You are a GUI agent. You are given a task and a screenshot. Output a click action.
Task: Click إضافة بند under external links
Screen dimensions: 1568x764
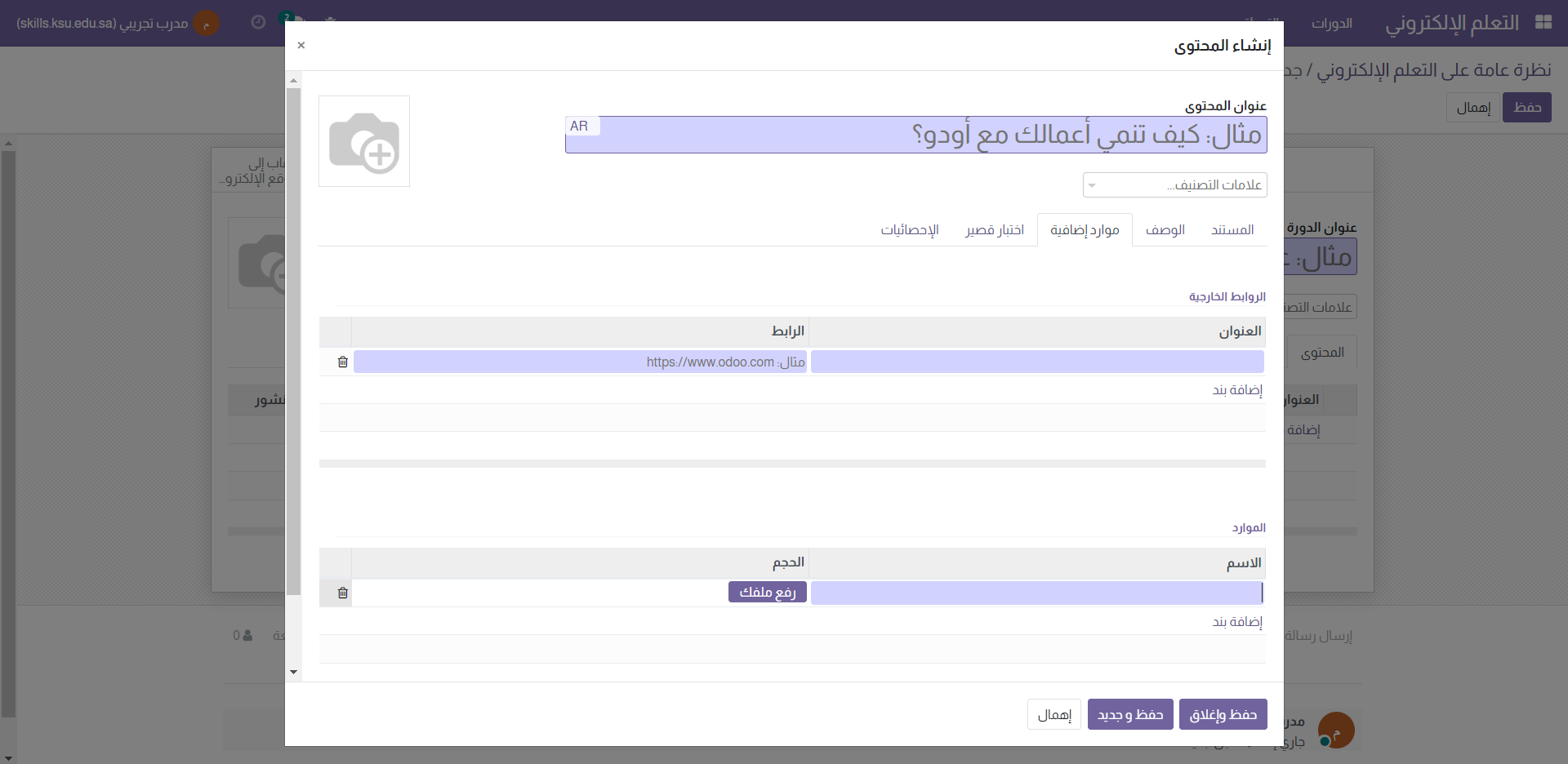1237,390
